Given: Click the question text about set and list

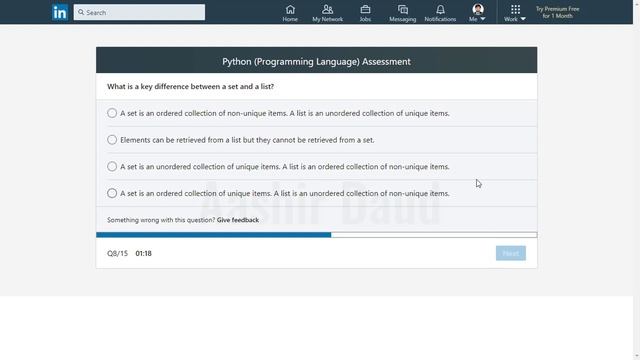Looking at the screenshot, I should [190, 87].
